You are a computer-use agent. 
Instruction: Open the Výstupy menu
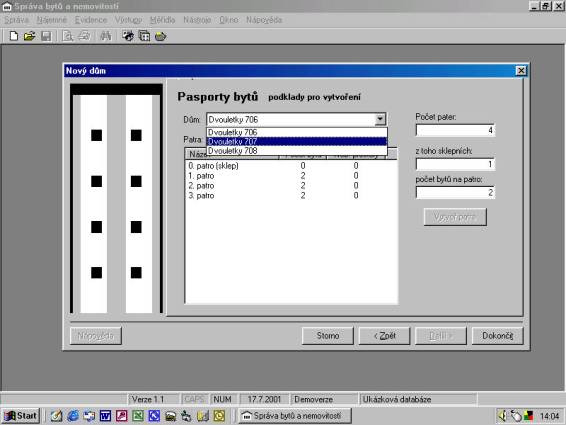pos(129,20)
